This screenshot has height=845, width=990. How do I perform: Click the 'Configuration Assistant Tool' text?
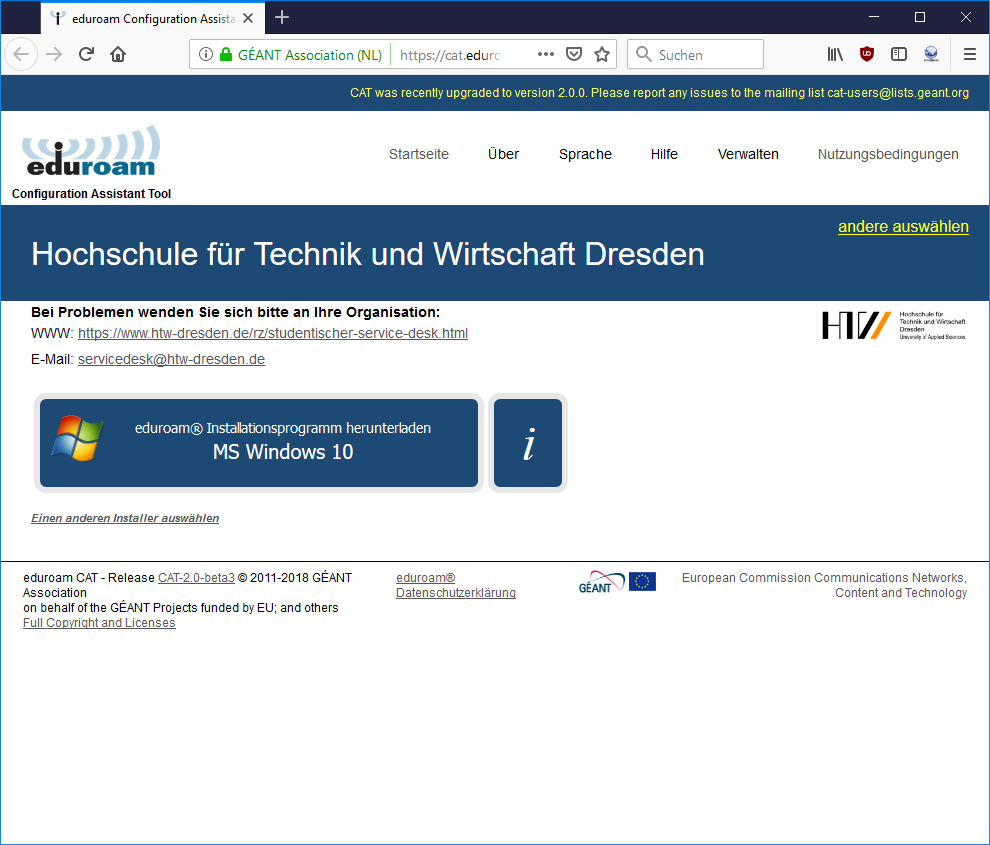pyautogui.click(x=92, y=194)
